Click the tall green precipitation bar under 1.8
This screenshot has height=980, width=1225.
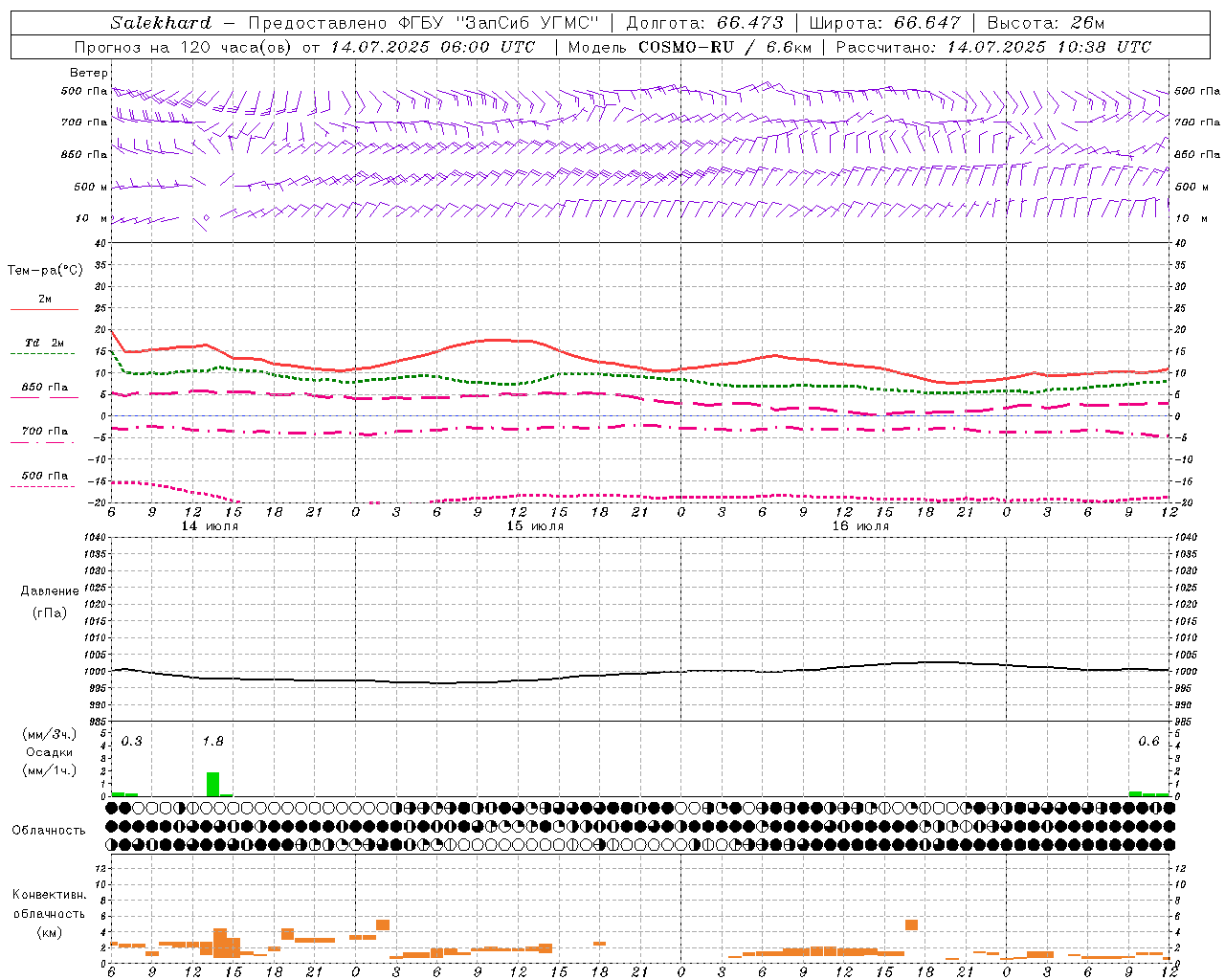pos(212,784)
